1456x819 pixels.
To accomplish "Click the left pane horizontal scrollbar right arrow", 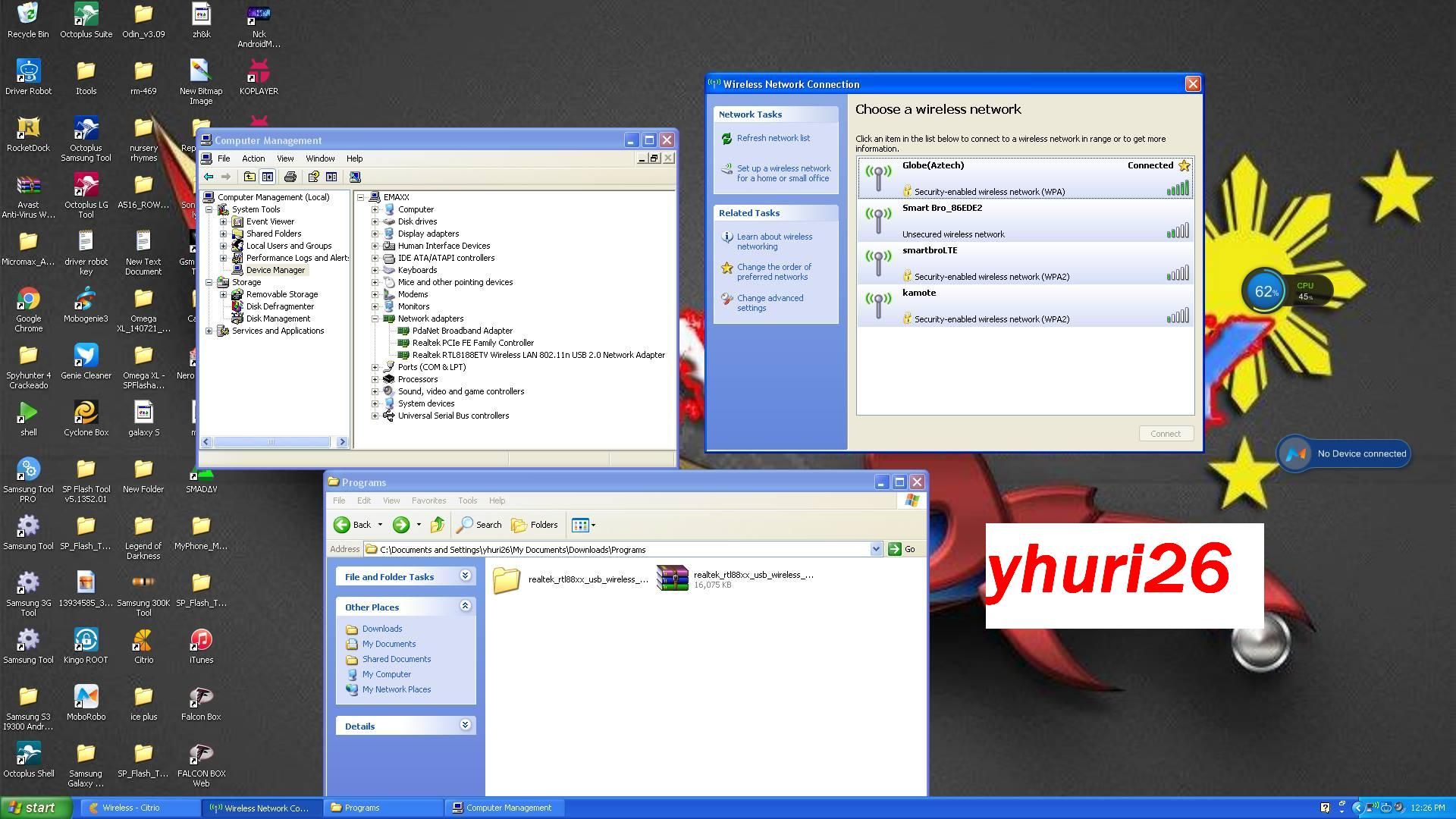I will point(342,442).
